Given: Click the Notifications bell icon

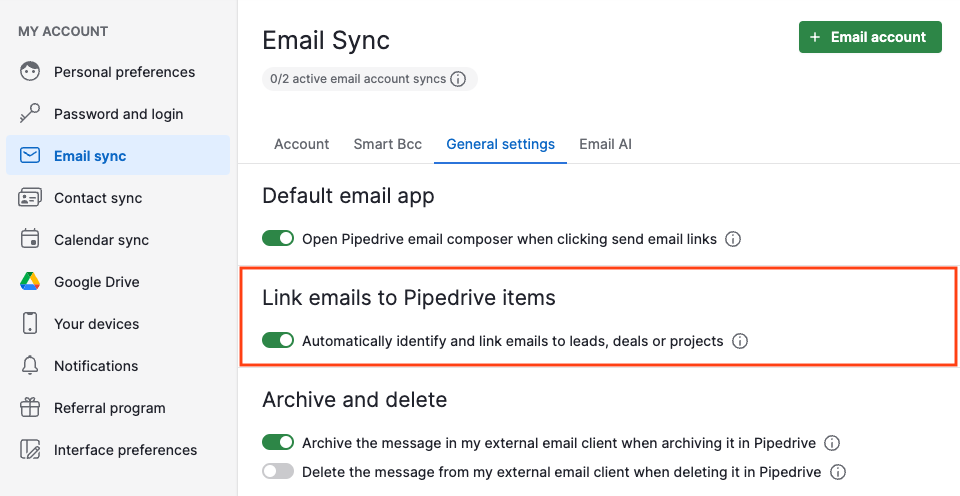Looking at the screenshot, I should 29,366.
